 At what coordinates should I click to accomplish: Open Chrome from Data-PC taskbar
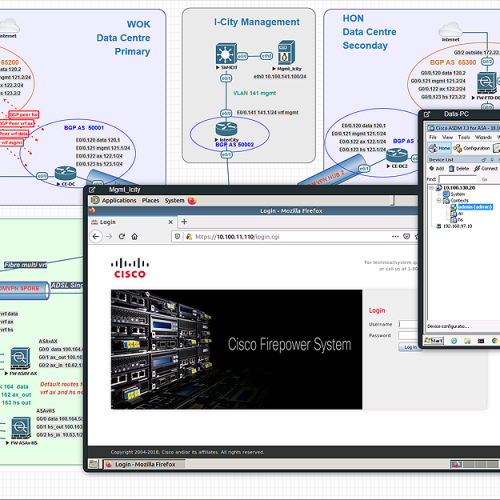[x=494, y=341]
